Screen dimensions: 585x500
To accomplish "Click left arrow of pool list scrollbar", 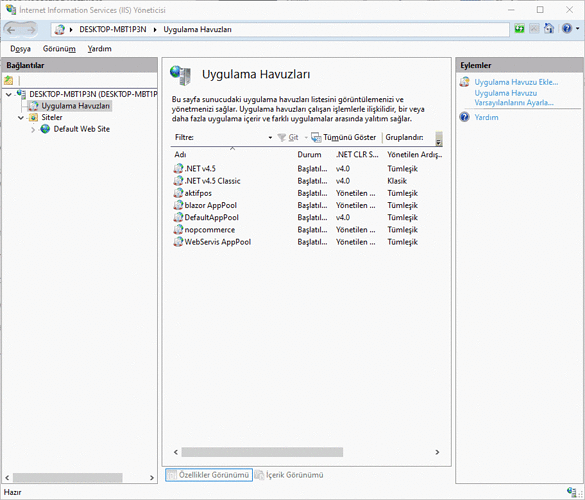I will point(176,452).
